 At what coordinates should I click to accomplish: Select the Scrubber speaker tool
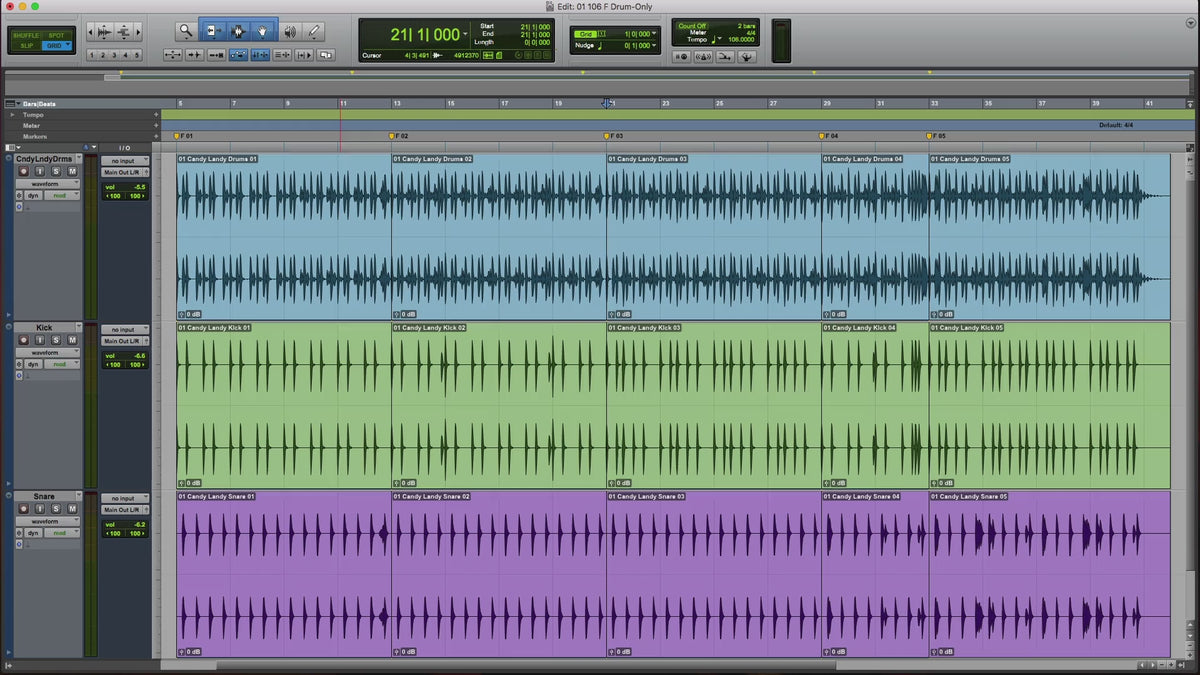point(290,31)
